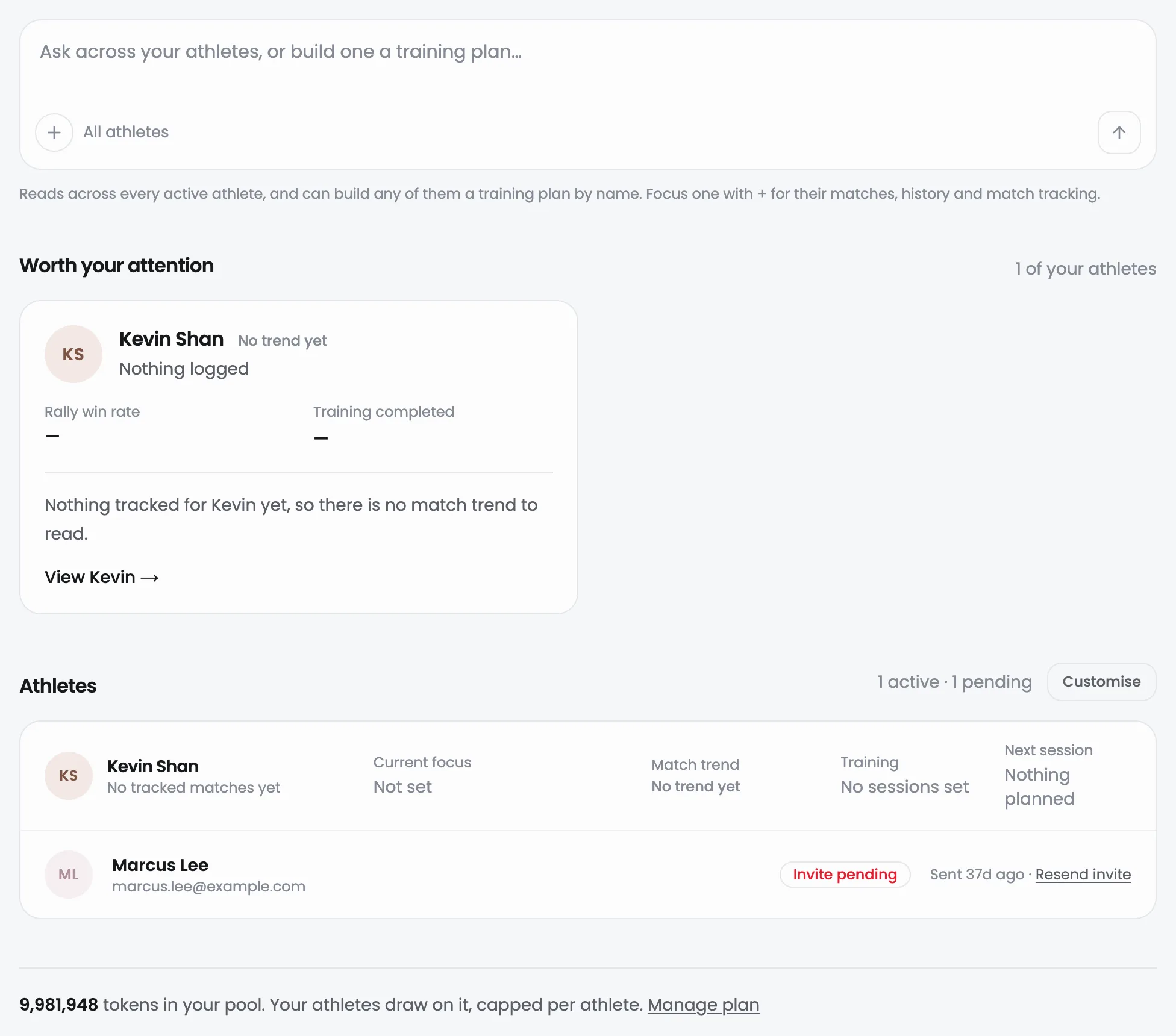Click the ML avatar for Marcus Lee
Viewport: 1176px width, 1036px height.
tap(69, 875)
